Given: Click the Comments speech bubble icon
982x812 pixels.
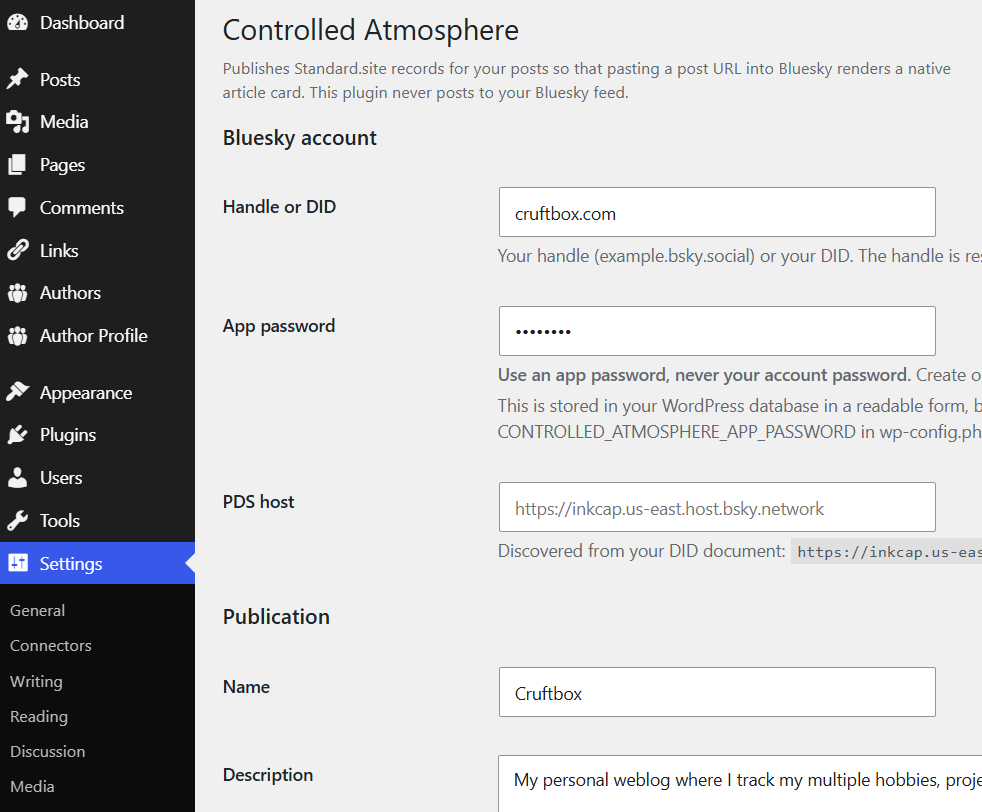Looking at the screenshot, I should click(18, 208).
